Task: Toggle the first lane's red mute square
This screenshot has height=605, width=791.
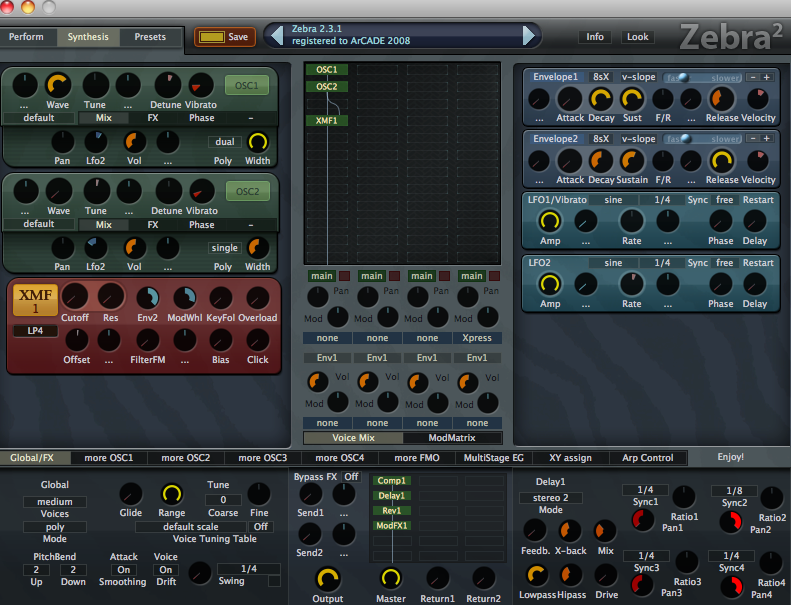Action: click(x=345, y=276)
